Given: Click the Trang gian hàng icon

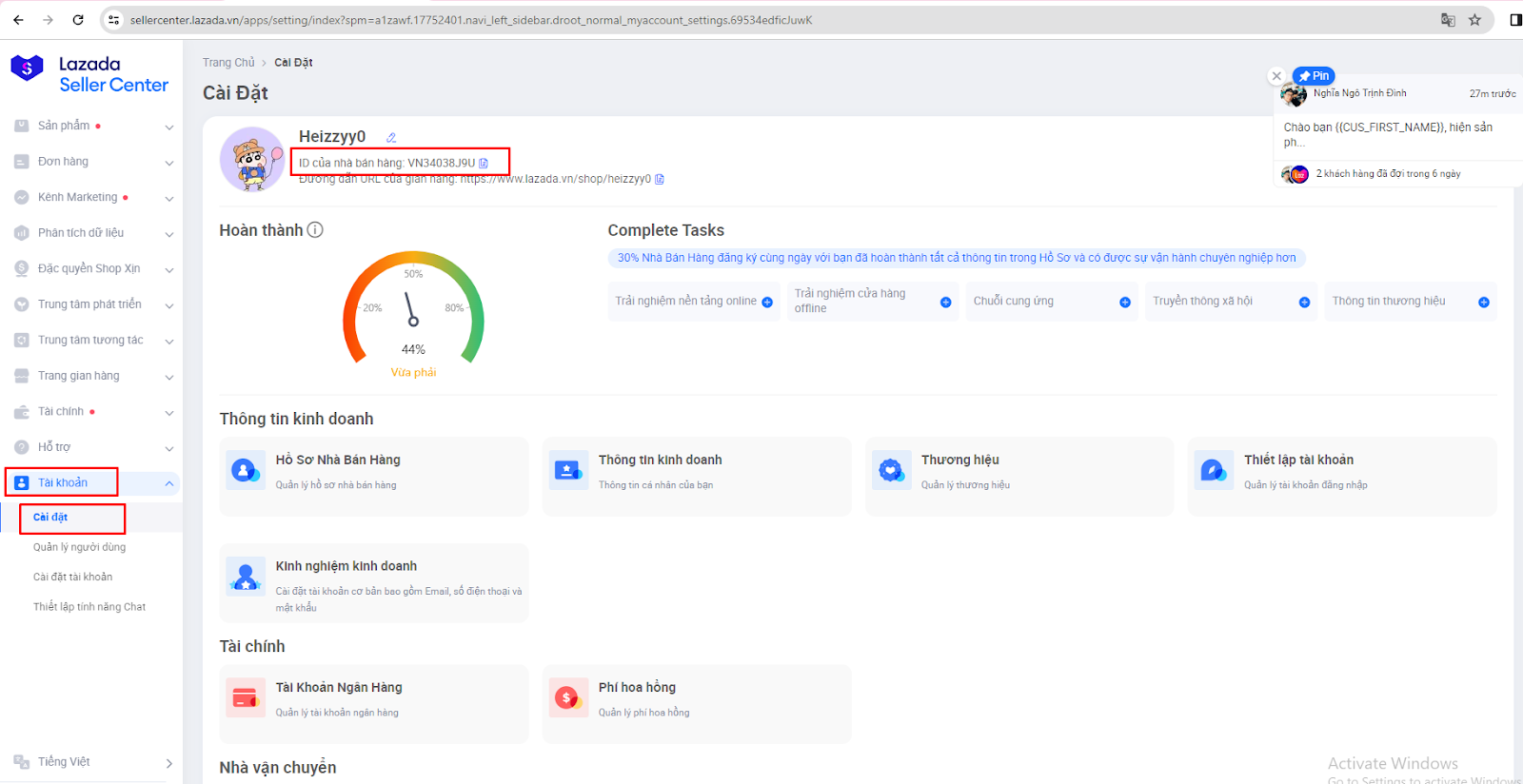Looking at the screenshot, I should [x=22, y=376].
